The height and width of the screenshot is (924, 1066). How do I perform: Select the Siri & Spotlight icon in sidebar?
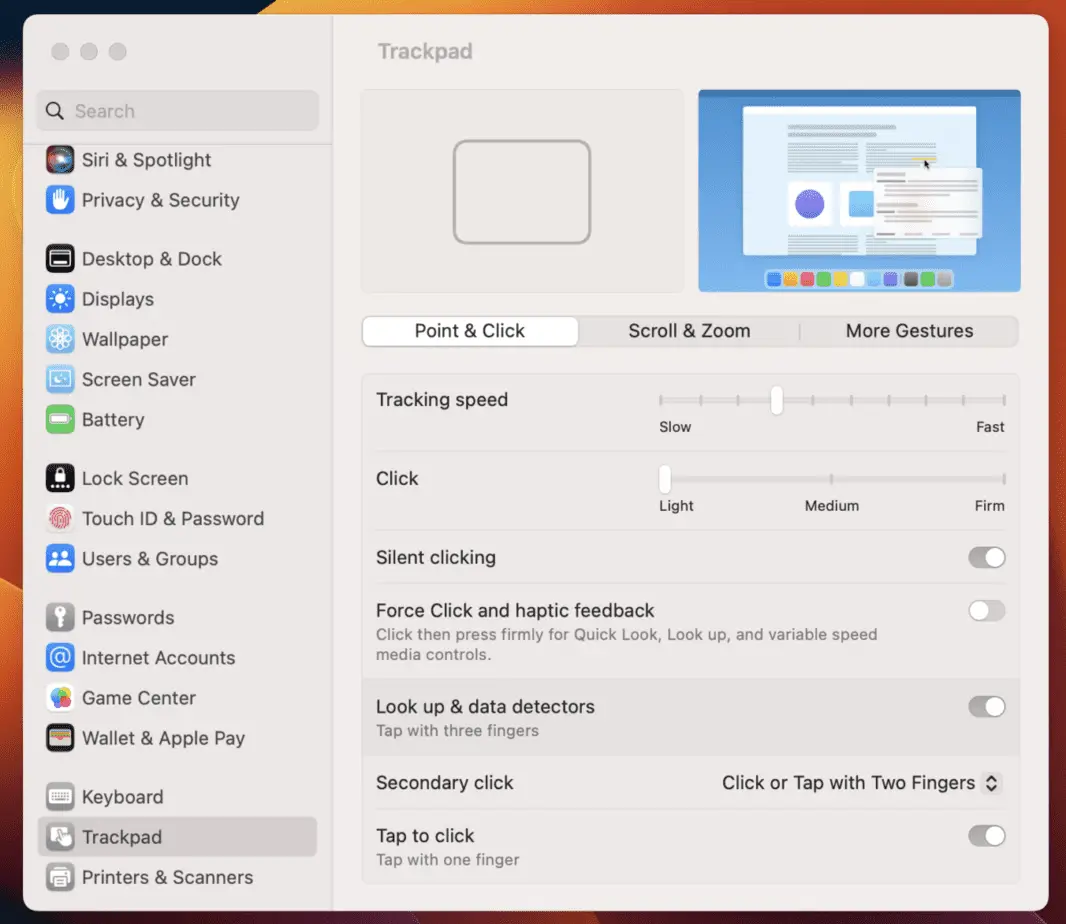59,160
